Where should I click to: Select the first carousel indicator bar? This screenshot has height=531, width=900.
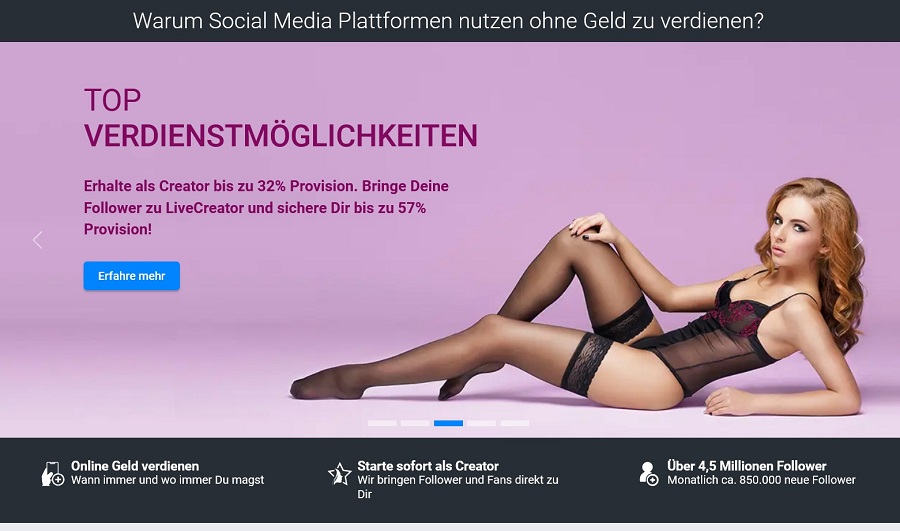(382, 423)
